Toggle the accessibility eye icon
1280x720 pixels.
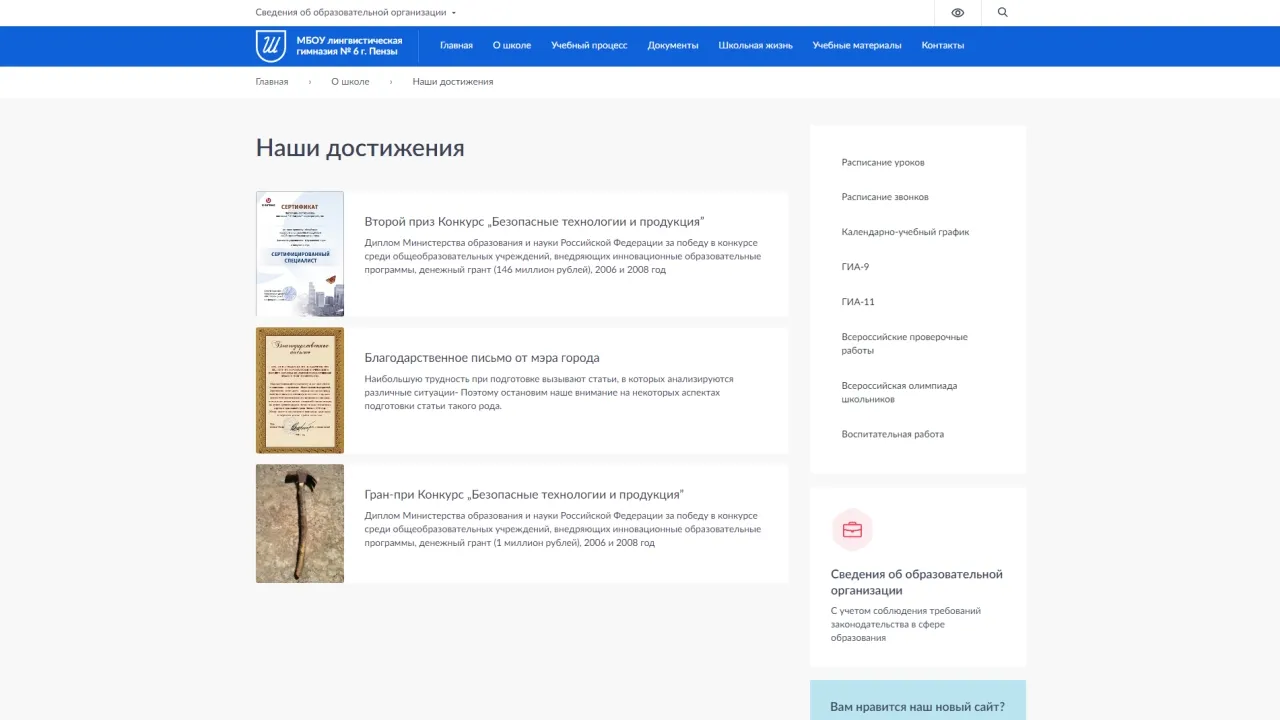coord(958,13)
